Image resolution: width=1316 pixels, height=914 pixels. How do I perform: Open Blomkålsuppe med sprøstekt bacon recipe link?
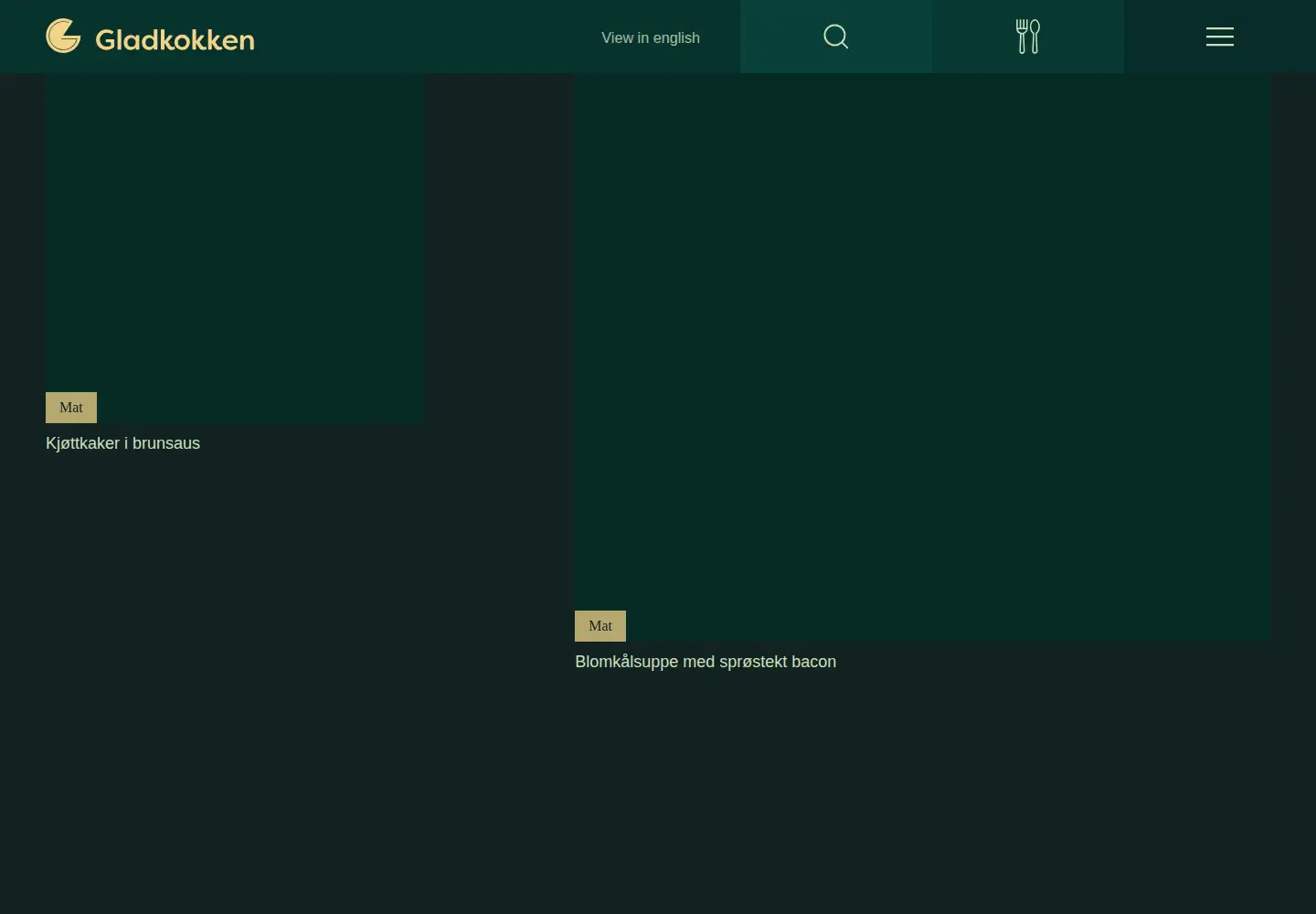pos(706,662)
